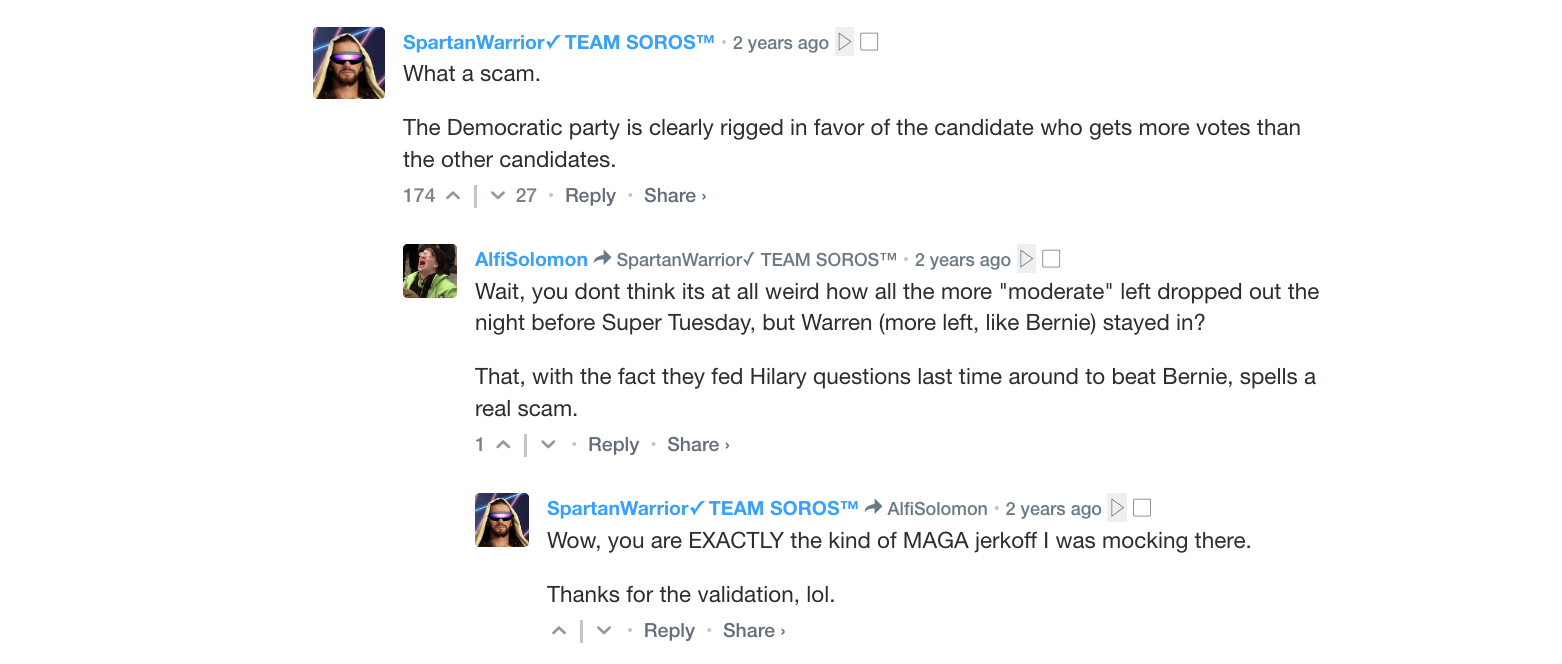Open AlfiSolomon's profile via username link

point(531,259)
